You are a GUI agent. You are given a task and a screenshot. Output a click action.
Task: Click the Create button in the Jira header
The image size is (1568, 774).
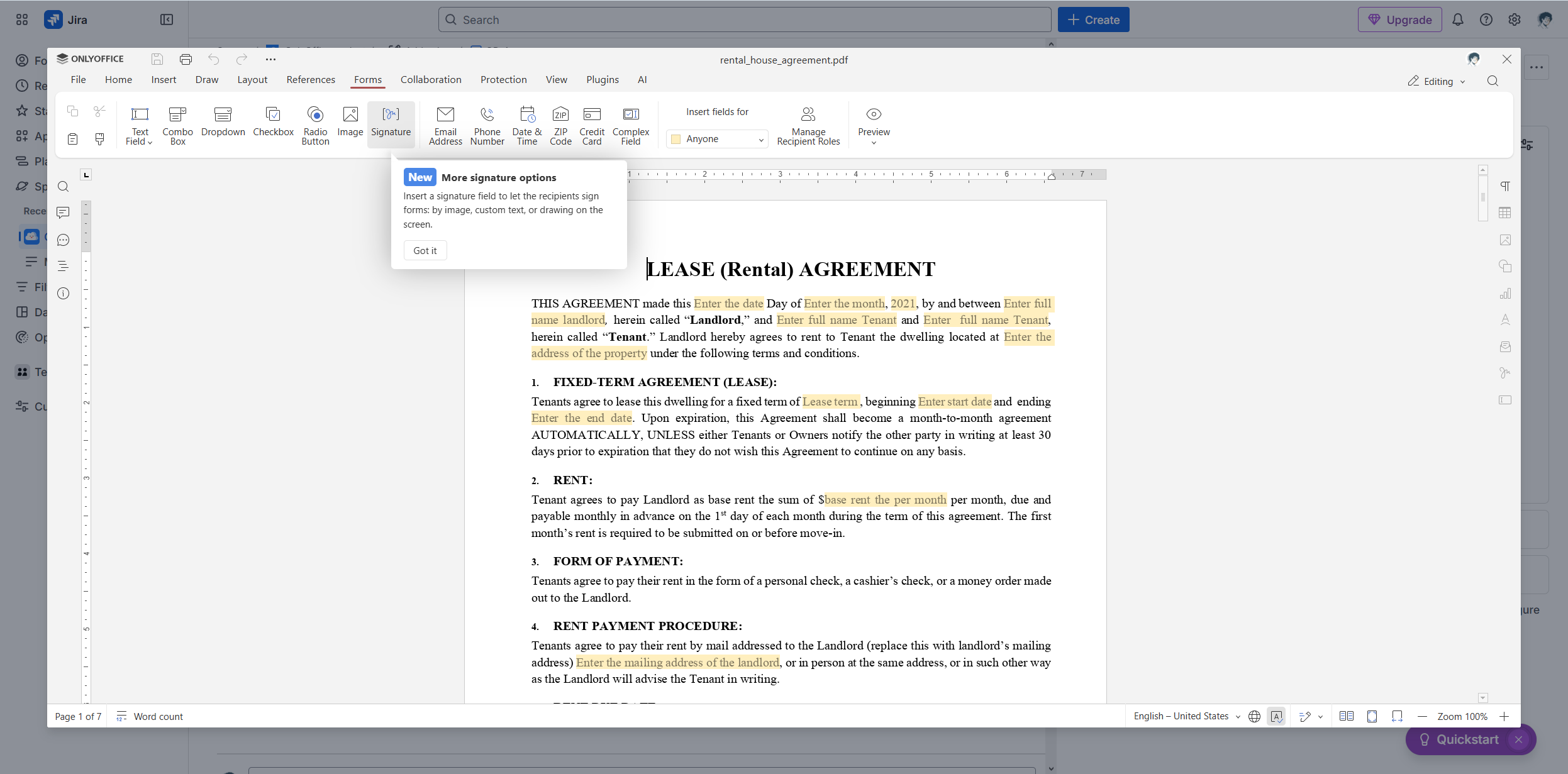click(x=1093, y=19)
